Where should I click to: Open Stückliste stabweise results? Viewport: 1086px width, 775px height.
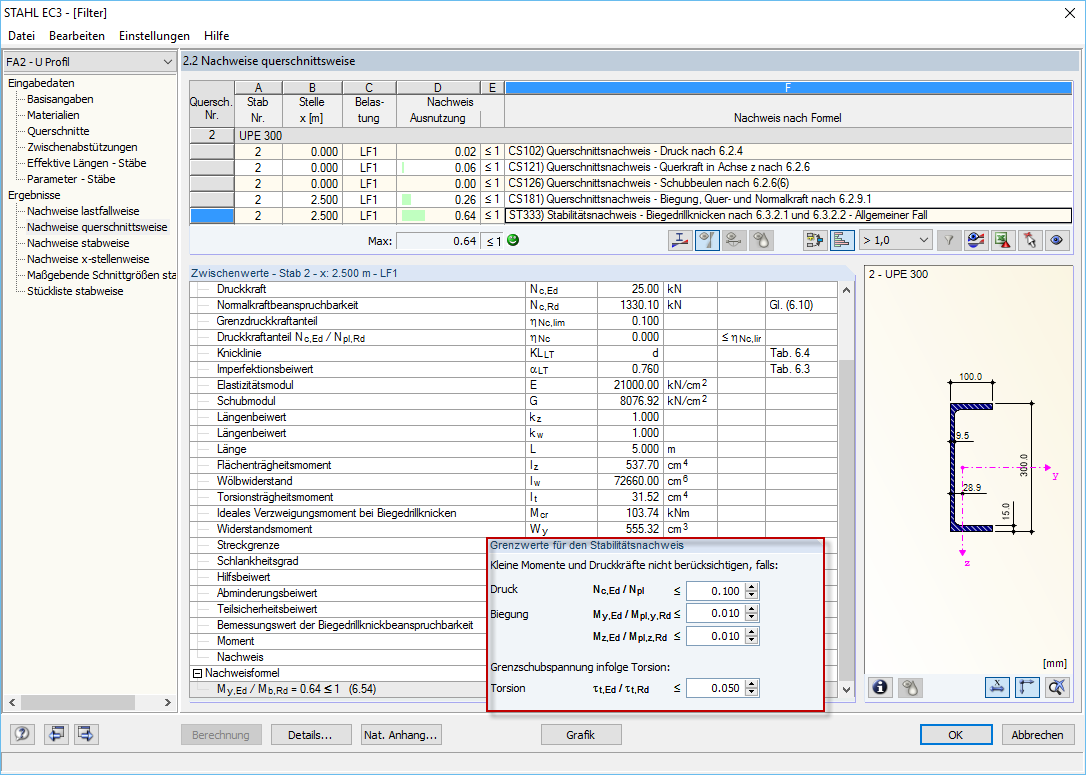point(75,291)
